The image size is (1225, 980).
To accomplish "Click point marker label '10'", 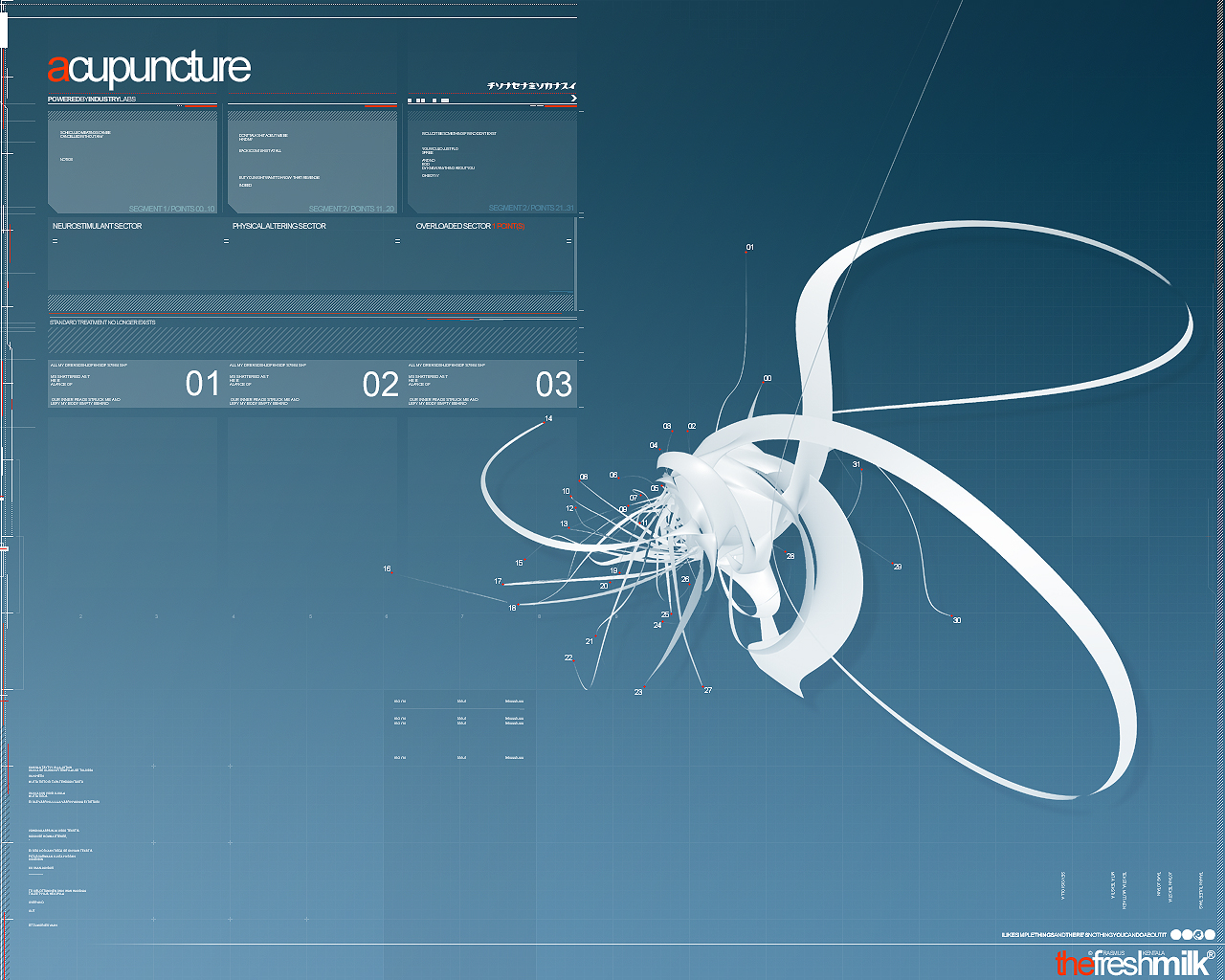I will pos(566,492).
